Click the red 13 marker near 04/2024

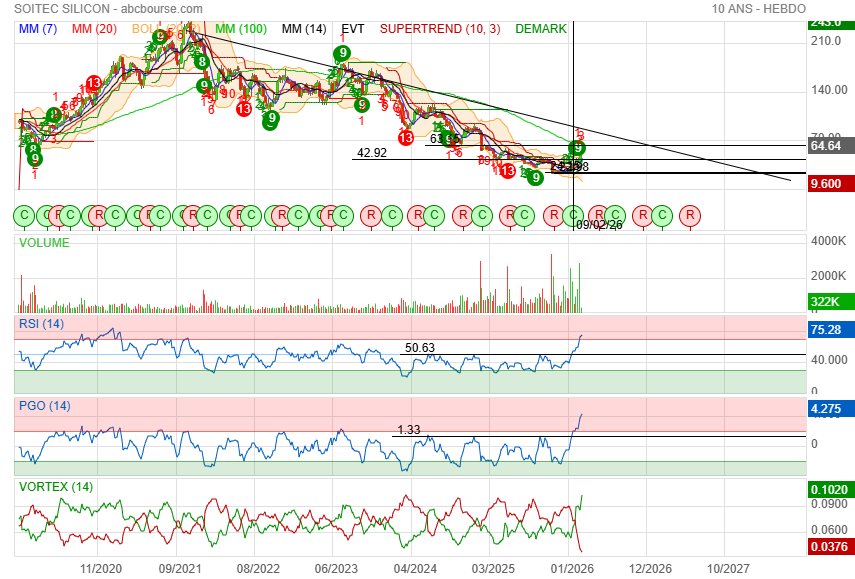pyautogui.click(x=405, y=137)
